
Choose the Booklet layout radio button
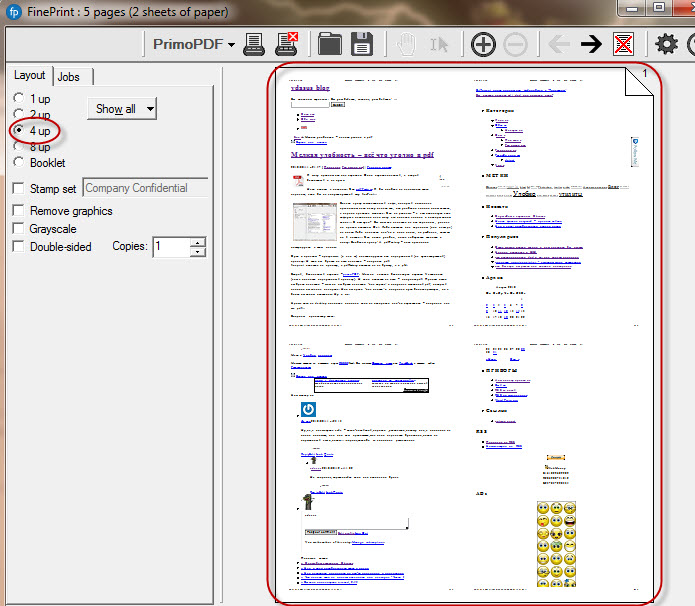pos(19,162)
